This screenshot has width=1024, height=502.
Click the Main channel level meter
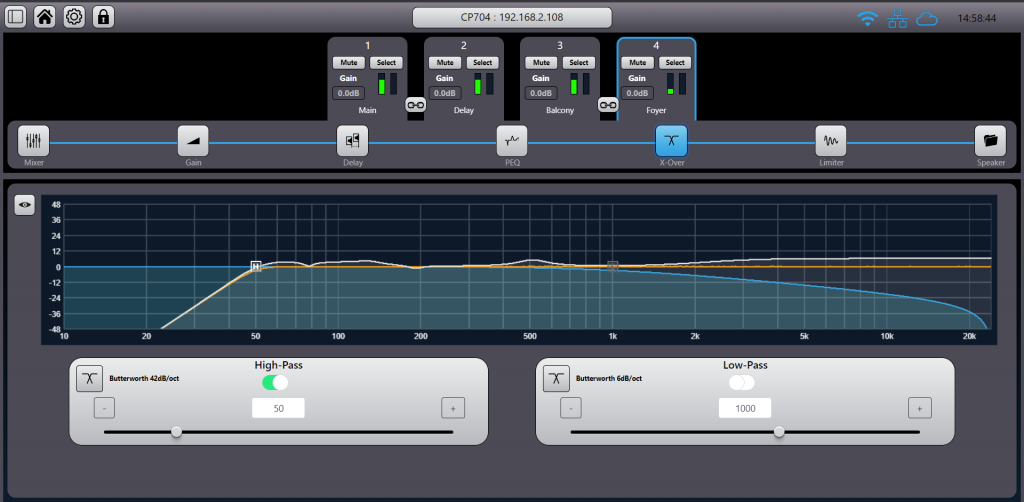[x=388, y=84]
